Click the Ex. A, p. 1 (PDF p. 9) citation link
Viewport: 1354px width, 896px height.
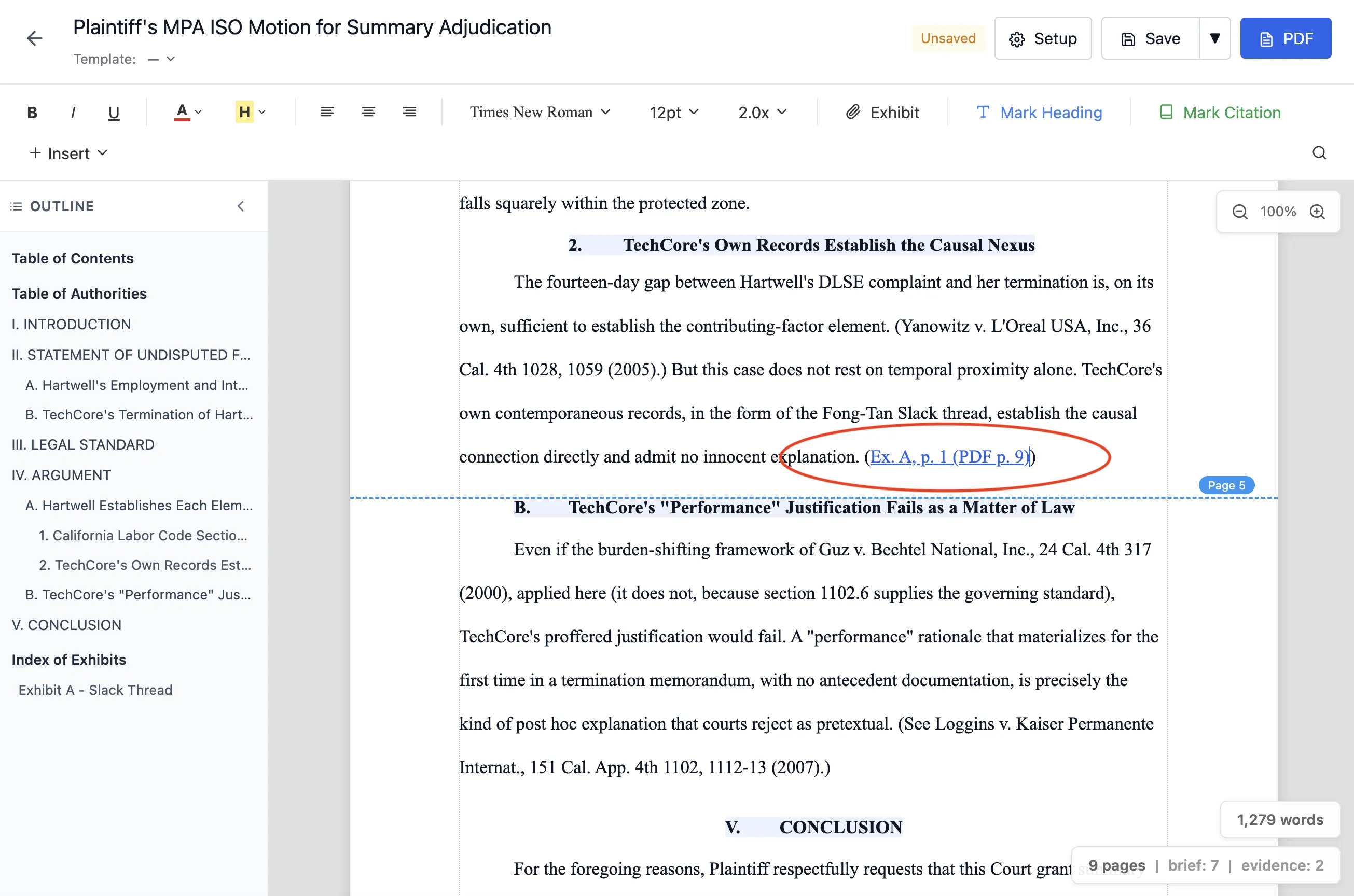[949, 457]
